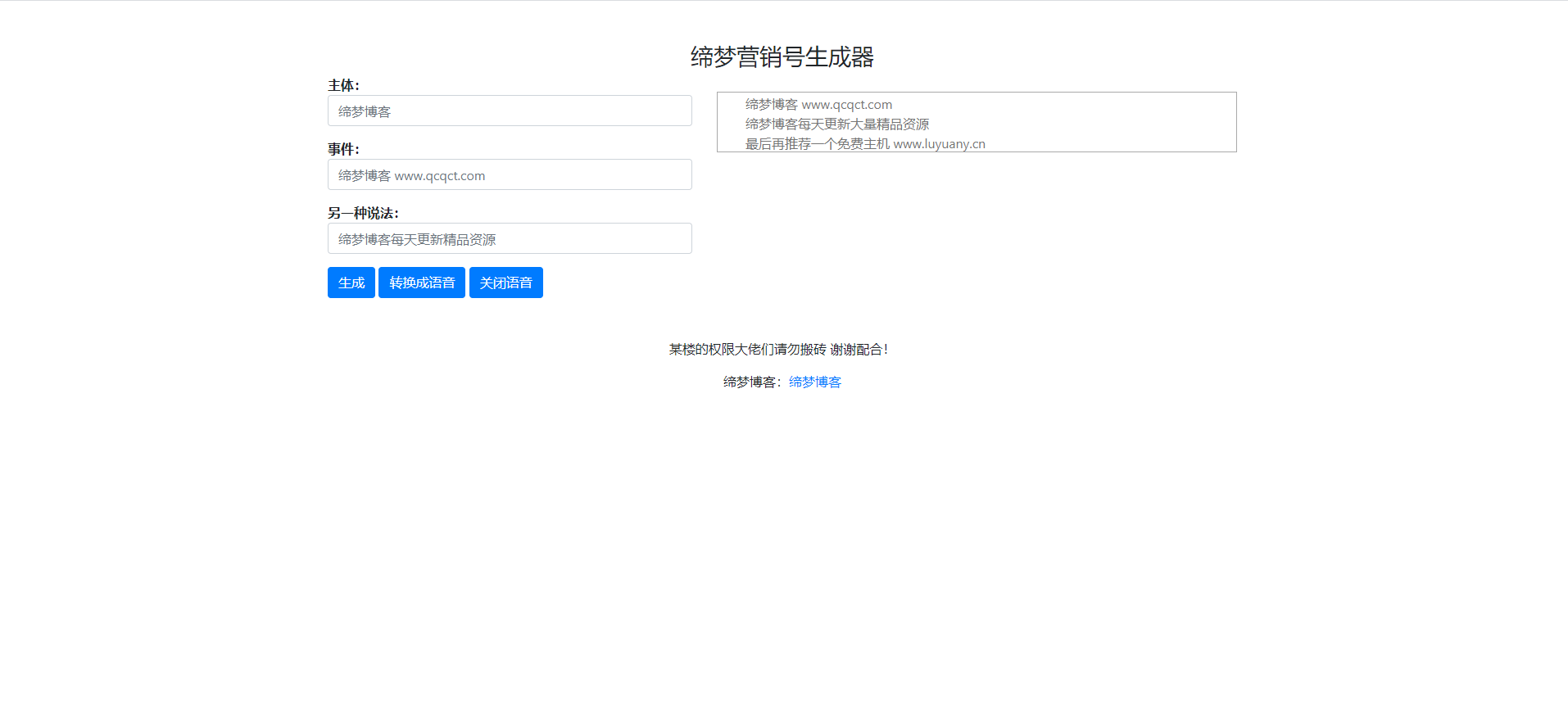
Task: Click the 另一种说法: label
Action: (364, 213)
